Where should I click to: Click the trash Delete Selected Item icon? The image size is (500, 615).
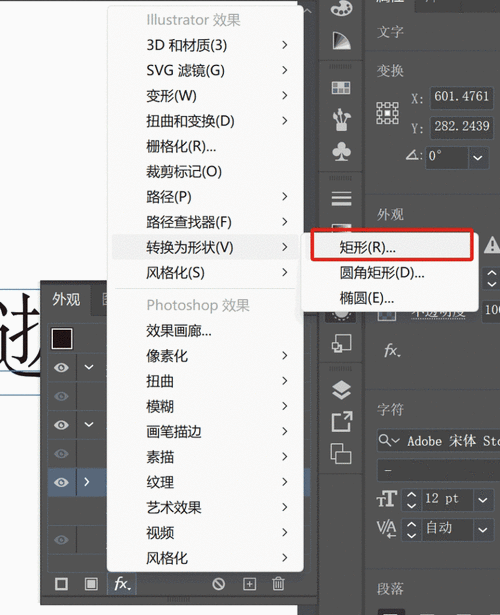point(278,584)
